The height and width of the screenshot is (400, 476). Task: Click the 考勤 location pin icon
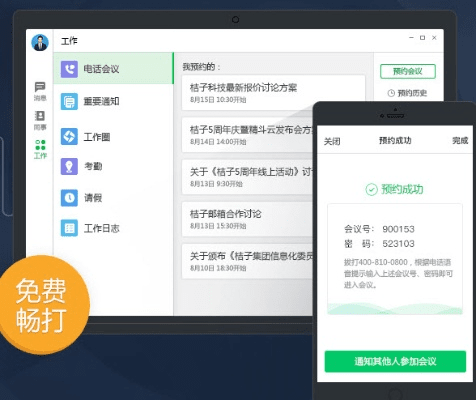[69, 166]
